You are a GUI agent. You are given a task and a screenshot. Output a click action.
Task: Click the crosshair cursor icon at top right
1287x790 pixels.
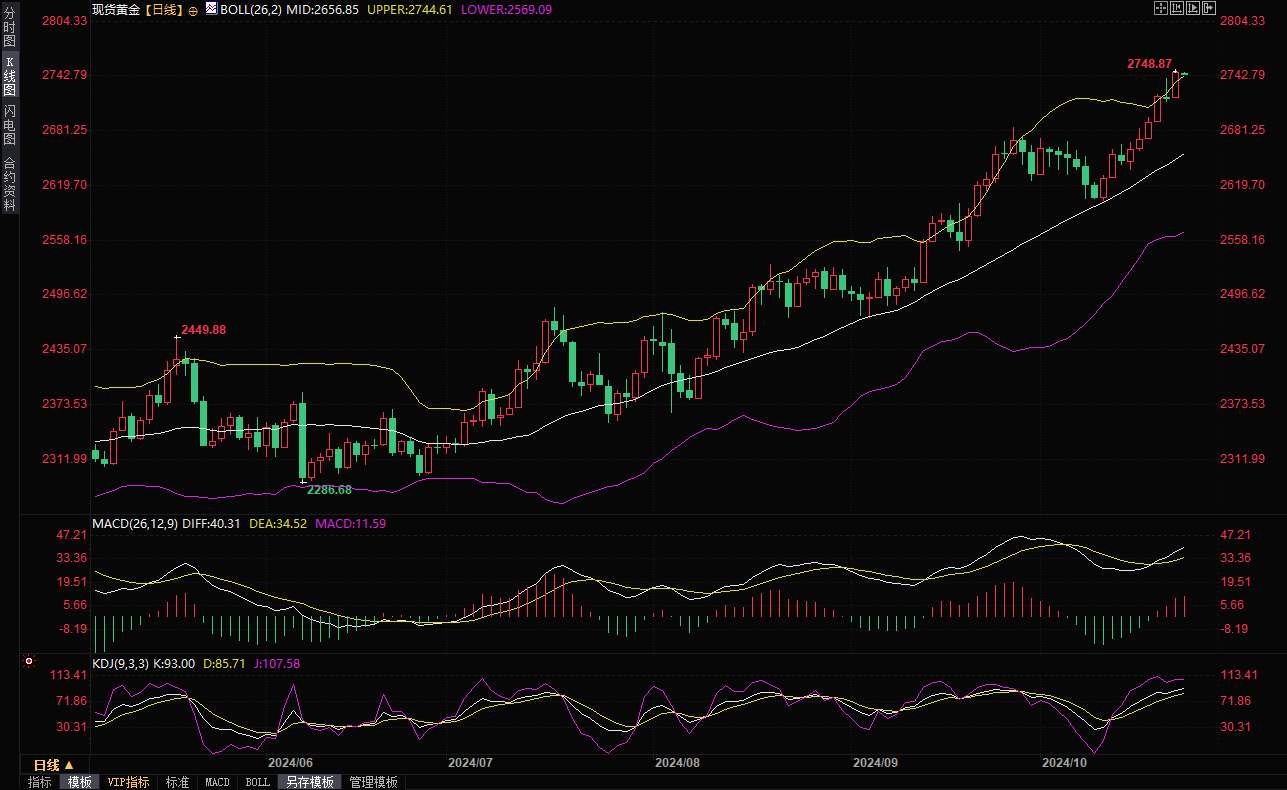[1160, 8]
